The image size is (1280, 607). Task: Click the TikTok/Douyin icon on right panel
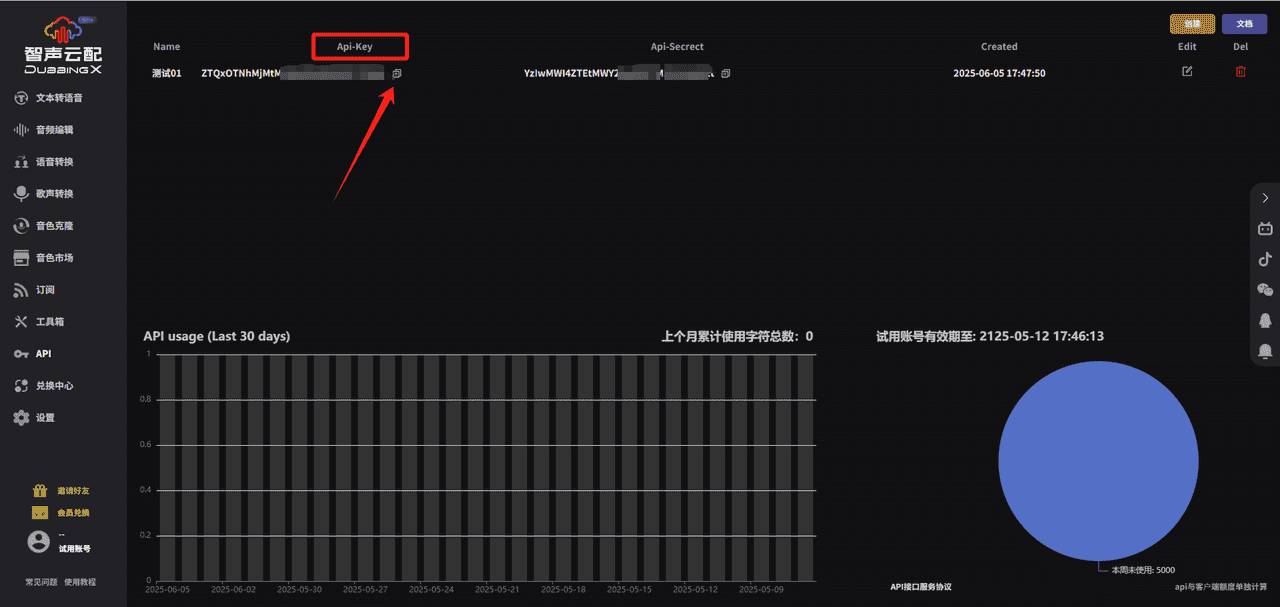(1265, 259)
